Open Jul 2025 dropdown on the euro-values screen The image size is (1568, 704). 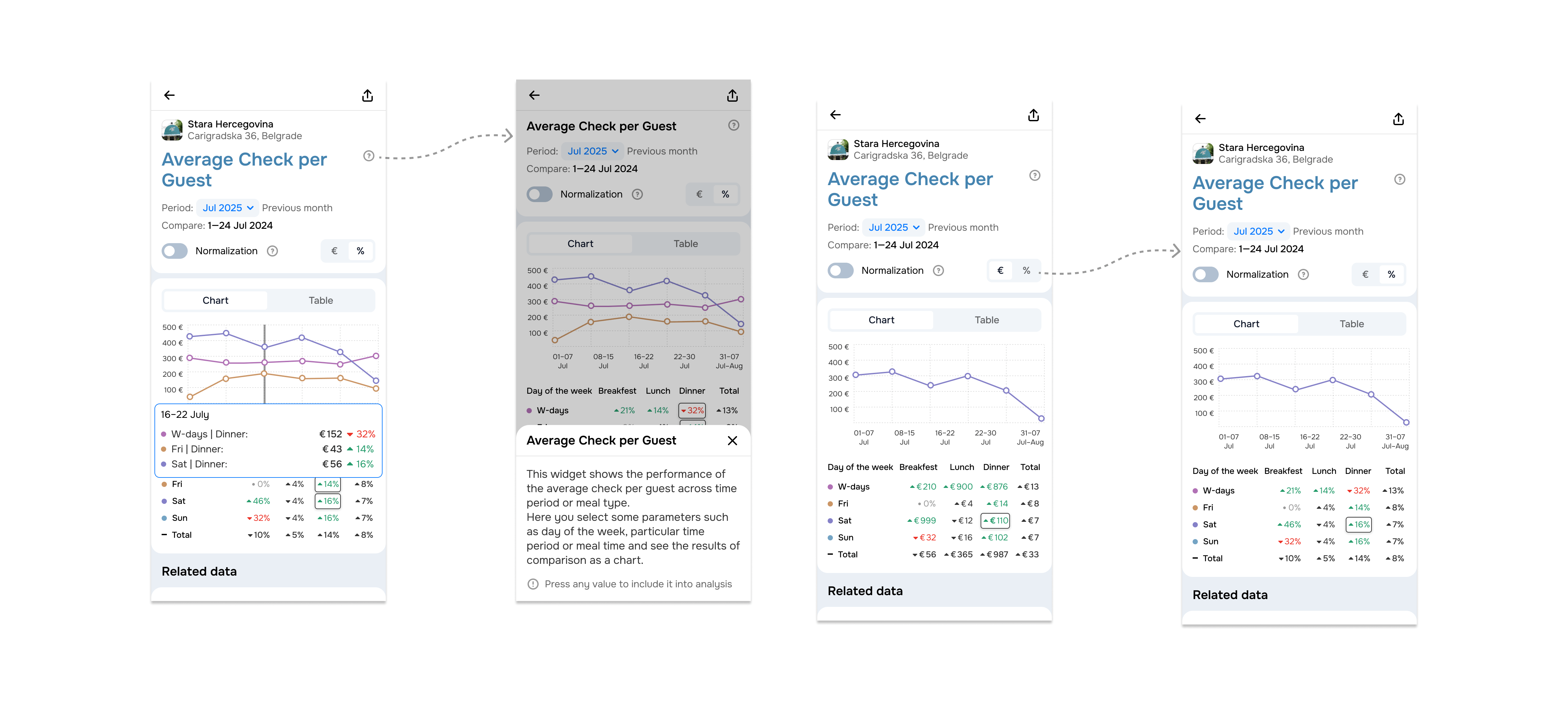pos(893,227)
